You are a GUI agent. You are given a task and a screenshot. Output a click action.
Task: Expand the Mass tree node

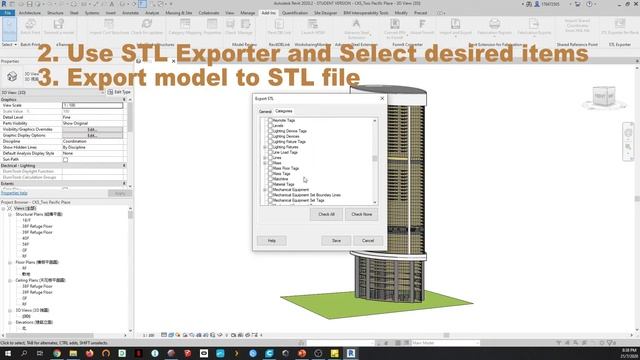[264, 163]
